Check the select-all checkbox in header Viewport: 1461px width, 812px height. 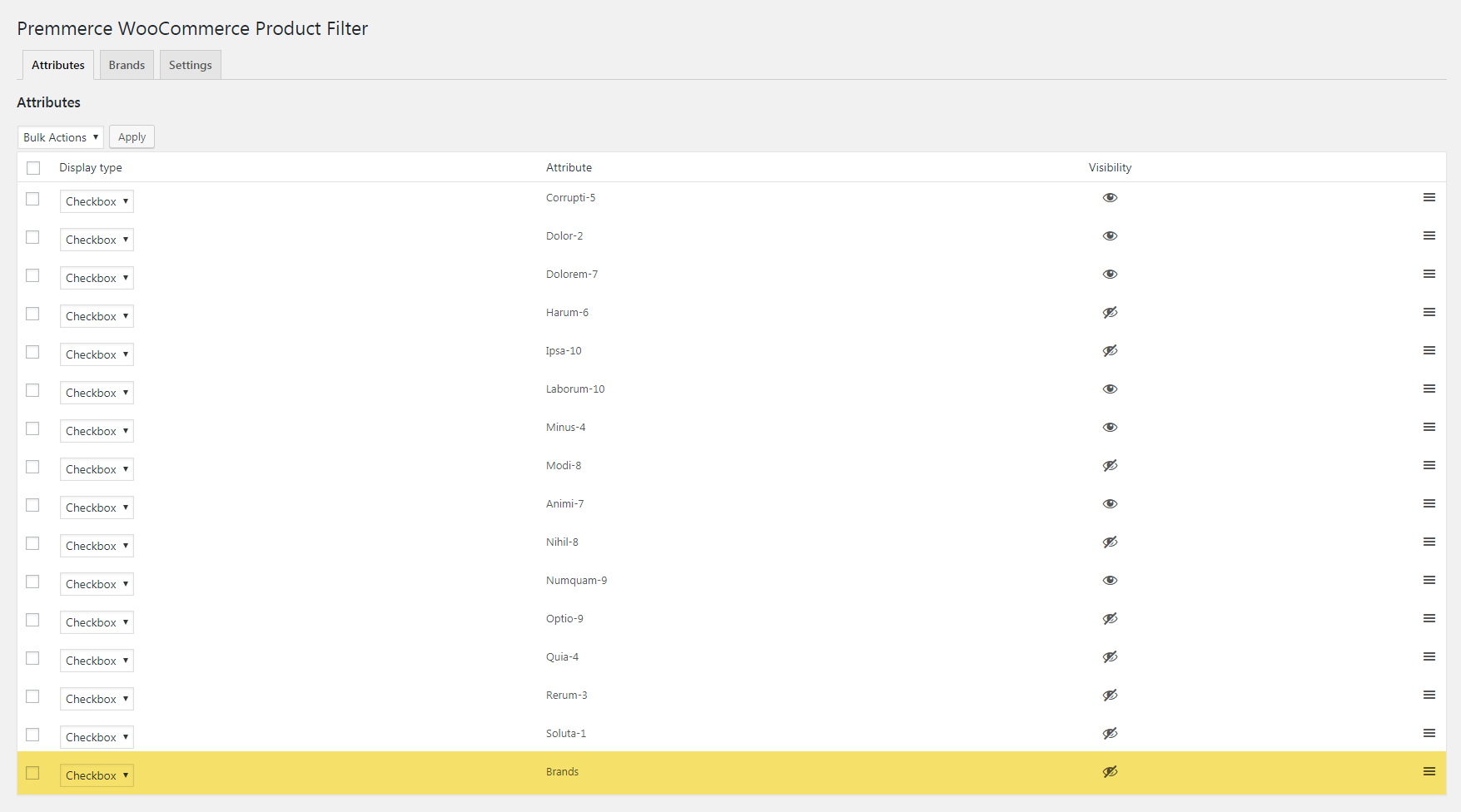pos(33,168)
